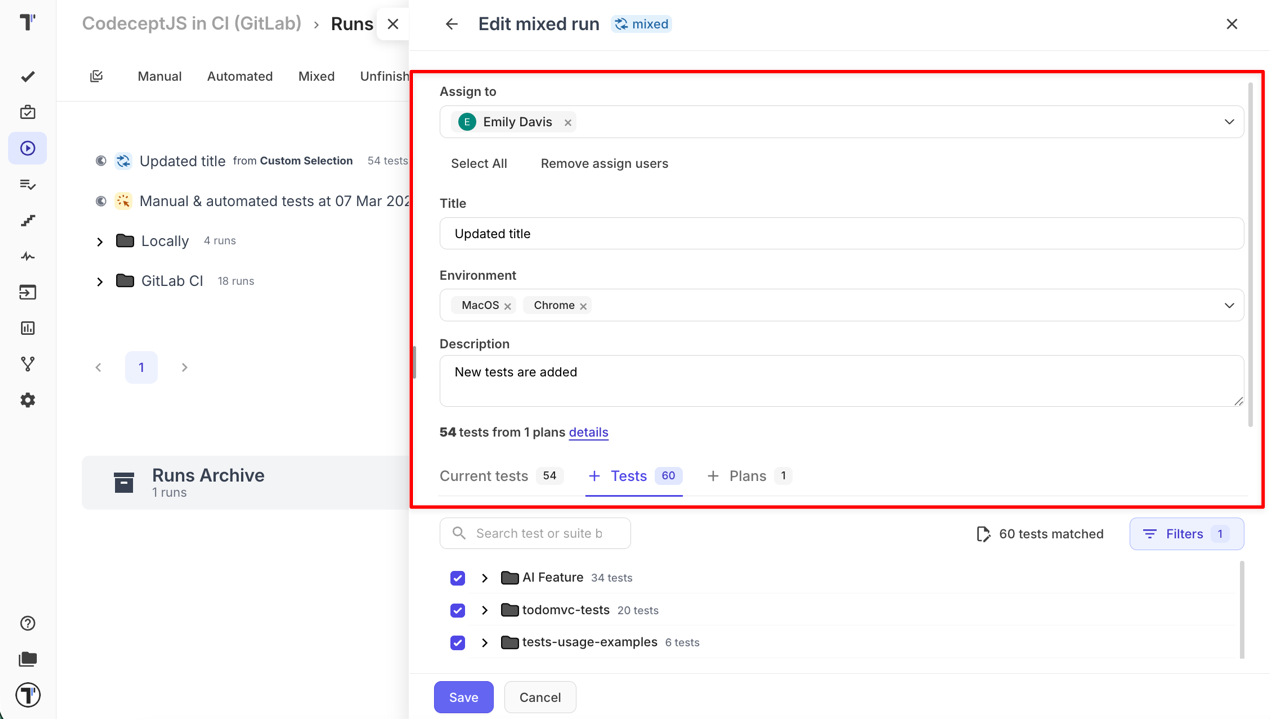The height and width of the screenshot is (719, 1280).
Task: Click the Runs Archive box icon
Action: coord(124,483)
